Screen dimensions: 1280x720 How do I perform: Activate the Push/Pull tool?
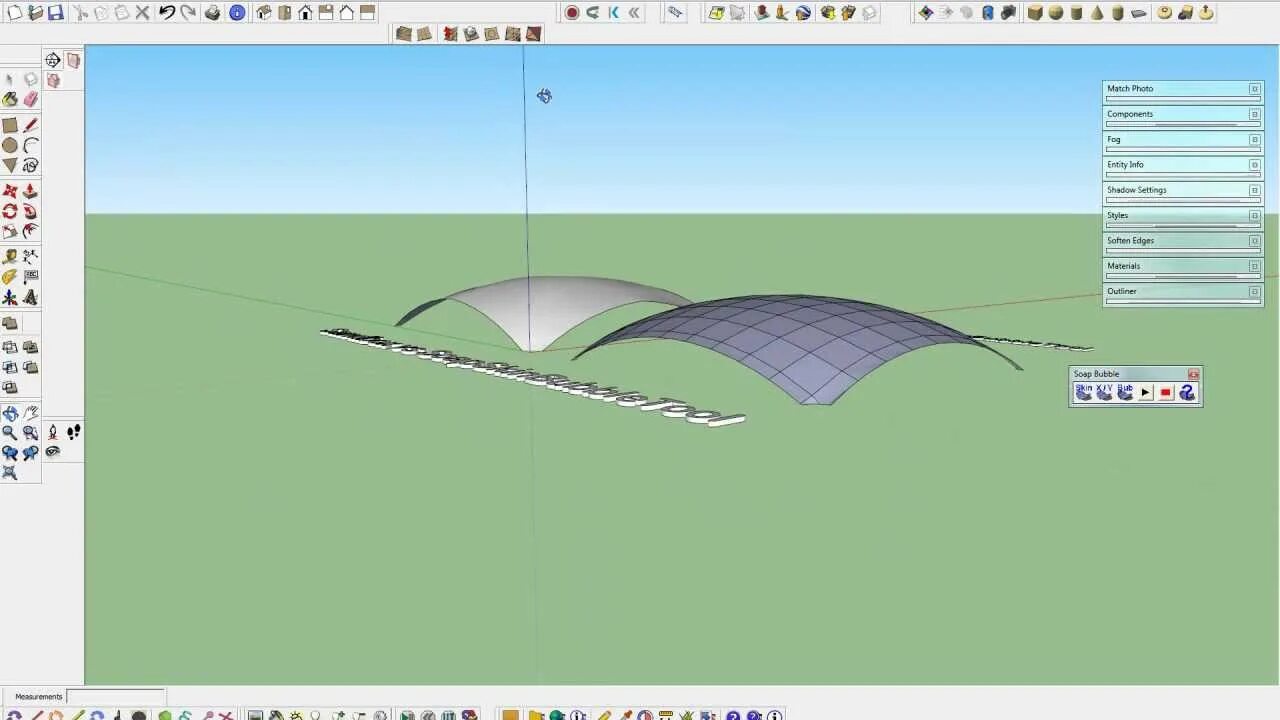pos(29,190)
